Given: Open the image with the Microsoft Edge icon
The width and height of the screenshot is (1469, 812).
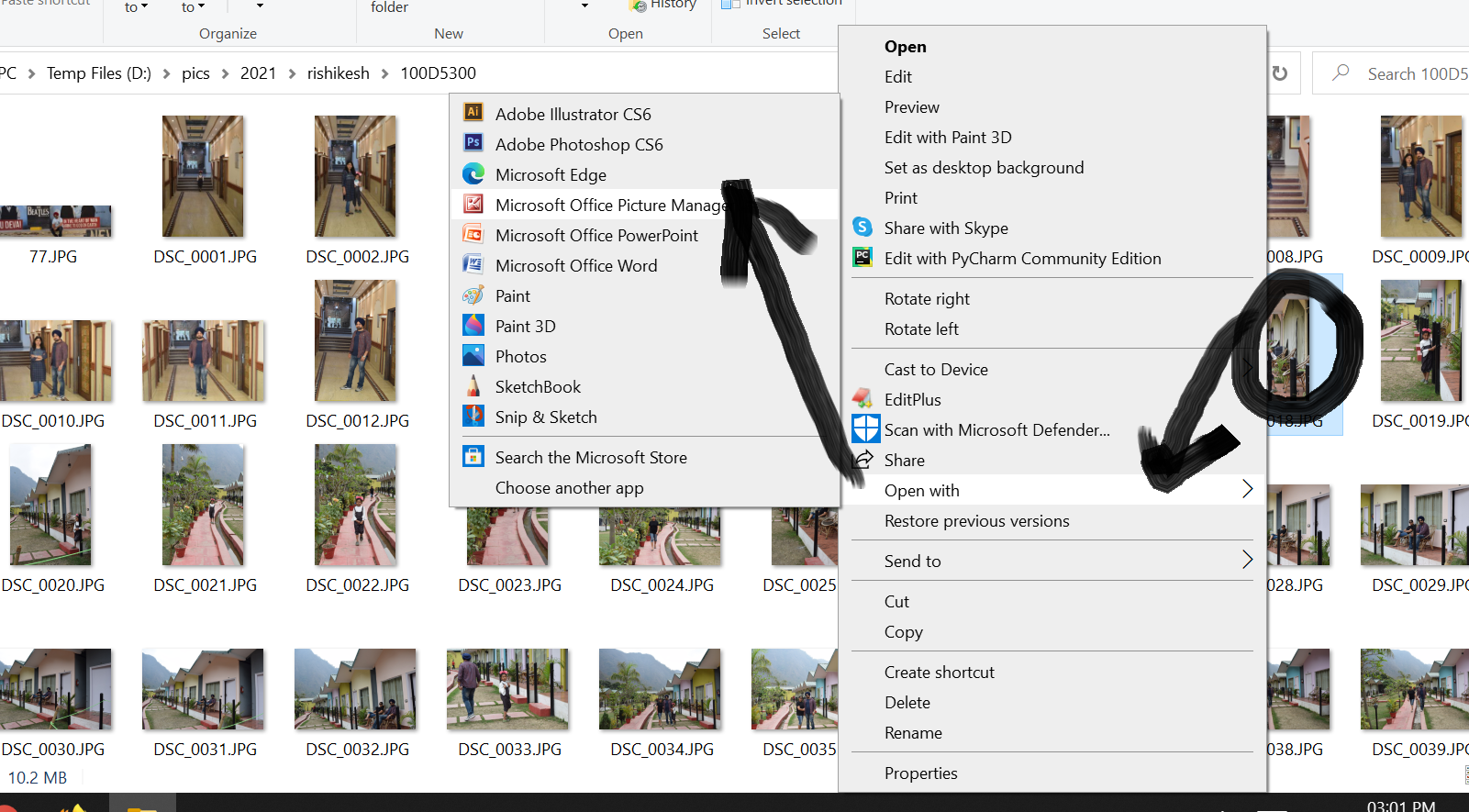Looking at the screenshot, I should [473, 173].
